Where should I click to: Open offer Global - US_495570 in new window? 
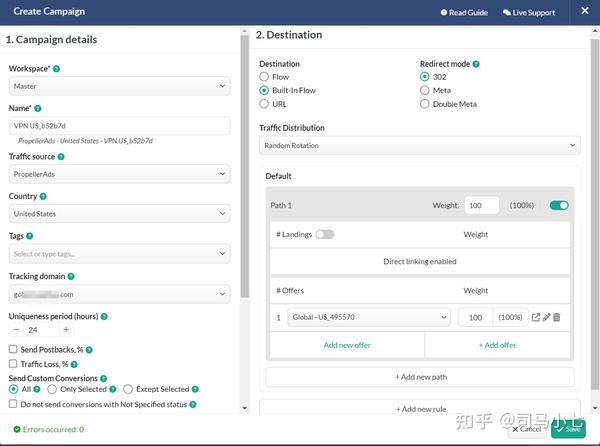click(x=536, y=317)
